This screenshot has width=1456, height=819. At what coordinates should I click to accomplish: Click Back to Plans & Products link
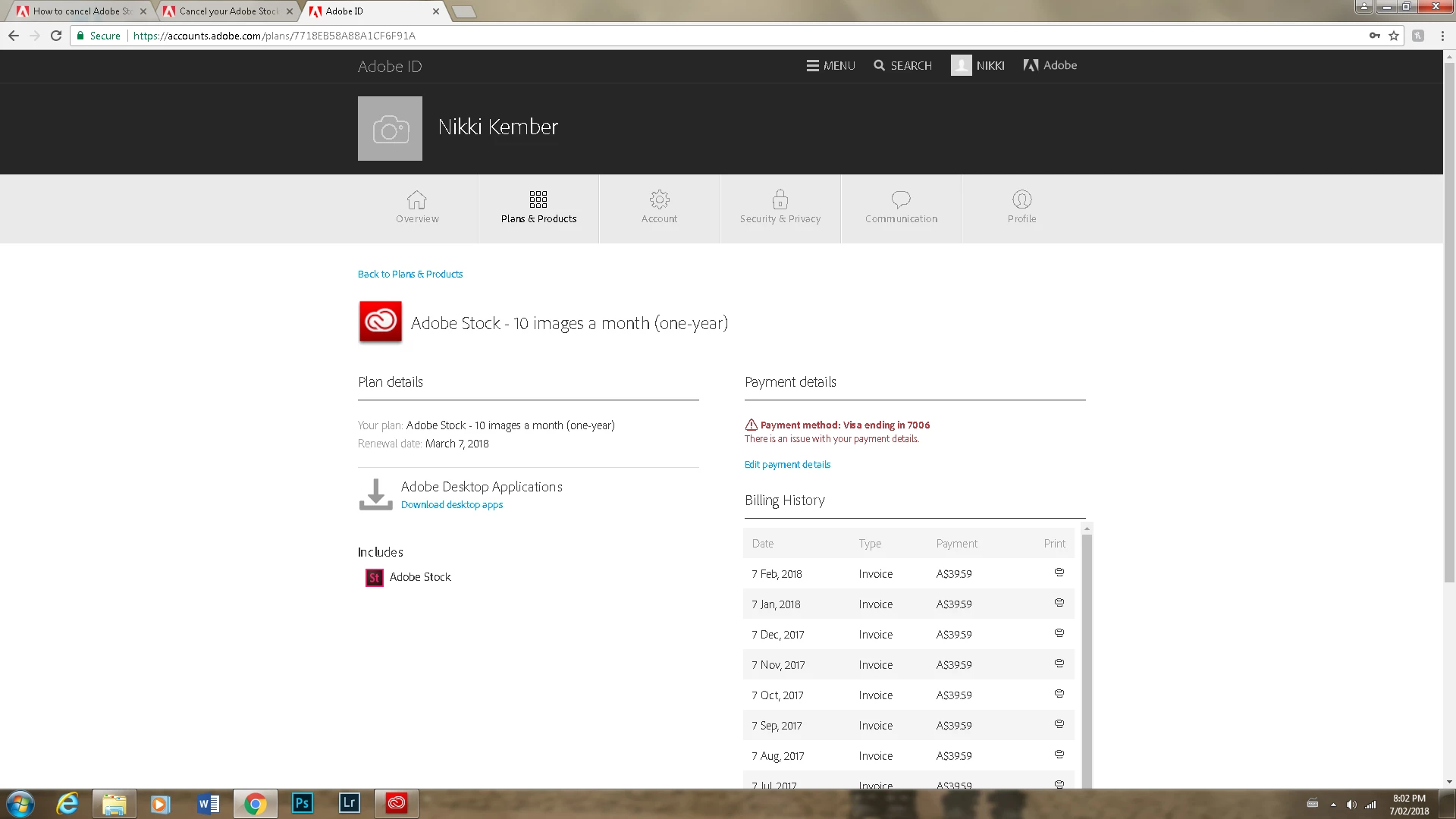[409, 275]
